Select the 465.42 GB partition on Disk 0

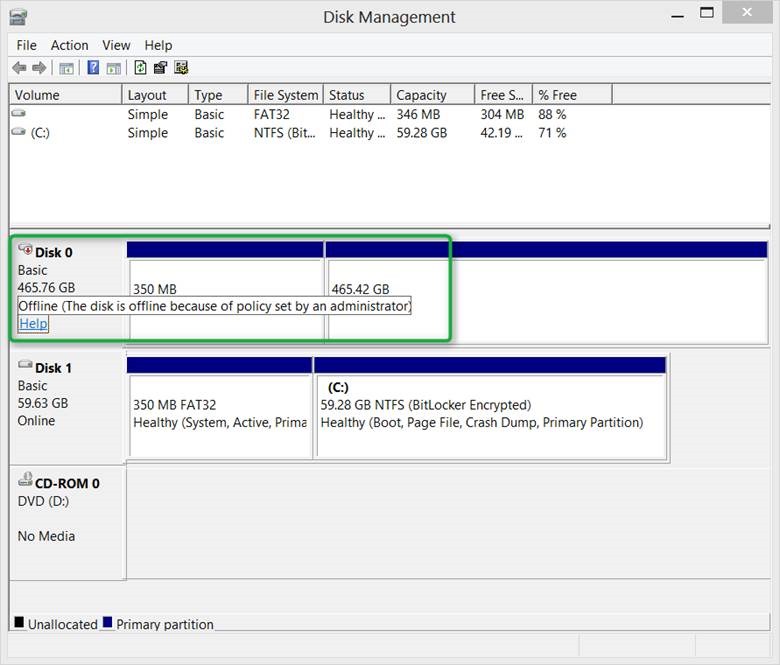click(546, 292)
